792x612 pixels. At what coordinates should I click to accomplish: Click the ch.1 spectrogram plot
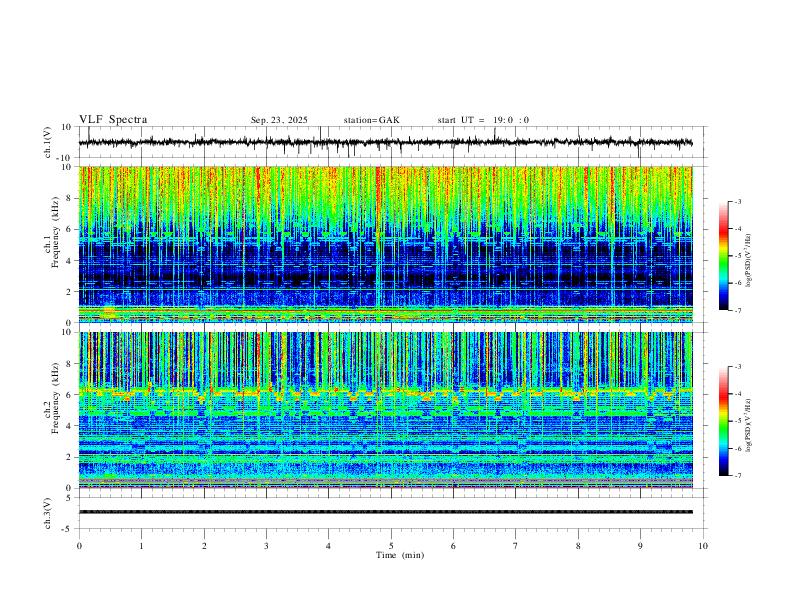coord(385,244)
